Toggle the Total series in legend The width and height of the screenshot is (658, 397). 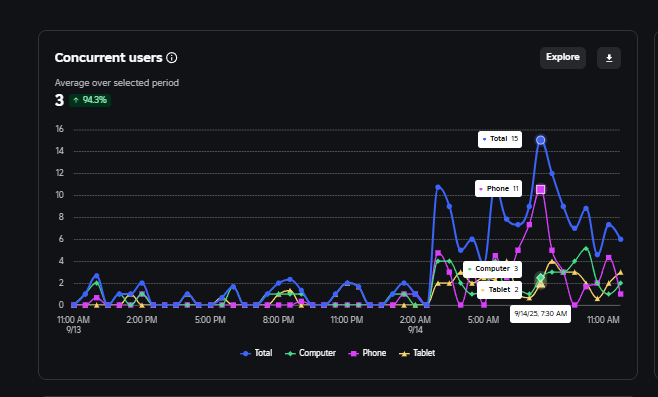pos(256,353)
